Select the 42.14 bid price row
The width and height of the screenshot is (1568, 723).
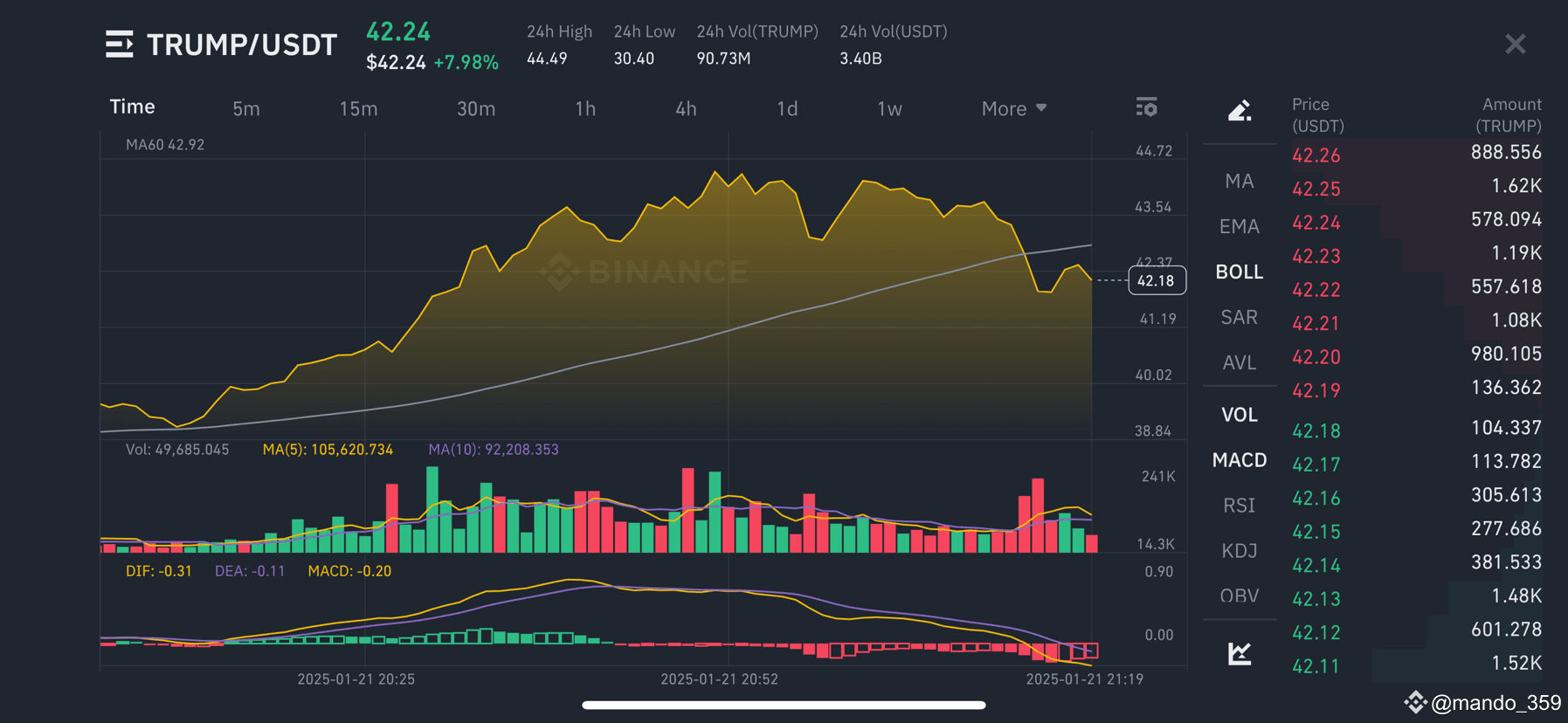[1417, 564]
